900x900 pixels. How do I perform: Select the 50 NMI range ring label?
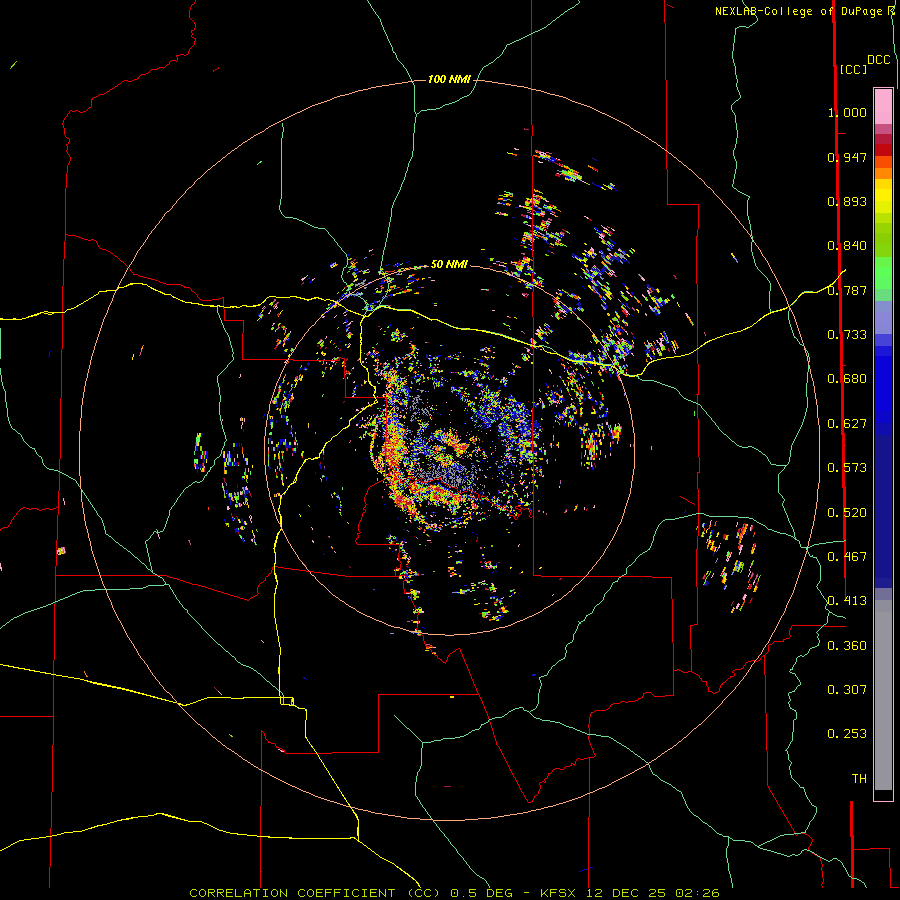tap(449, 264)
